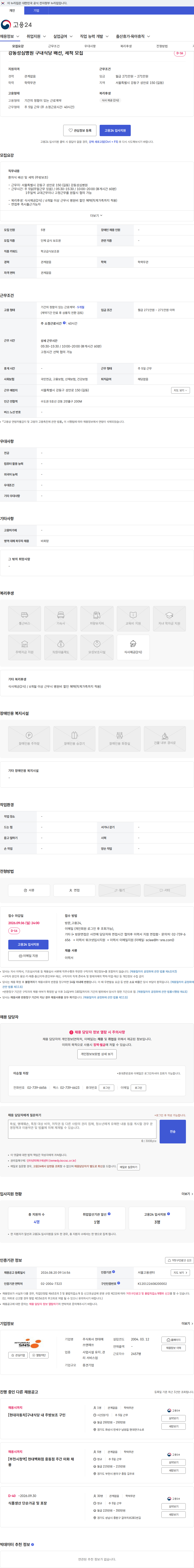The width and height of the screenshot is (194, 1568).
Task: Click 요약보기 for the 식품생산 listing
Action: tap(173, 1507)
